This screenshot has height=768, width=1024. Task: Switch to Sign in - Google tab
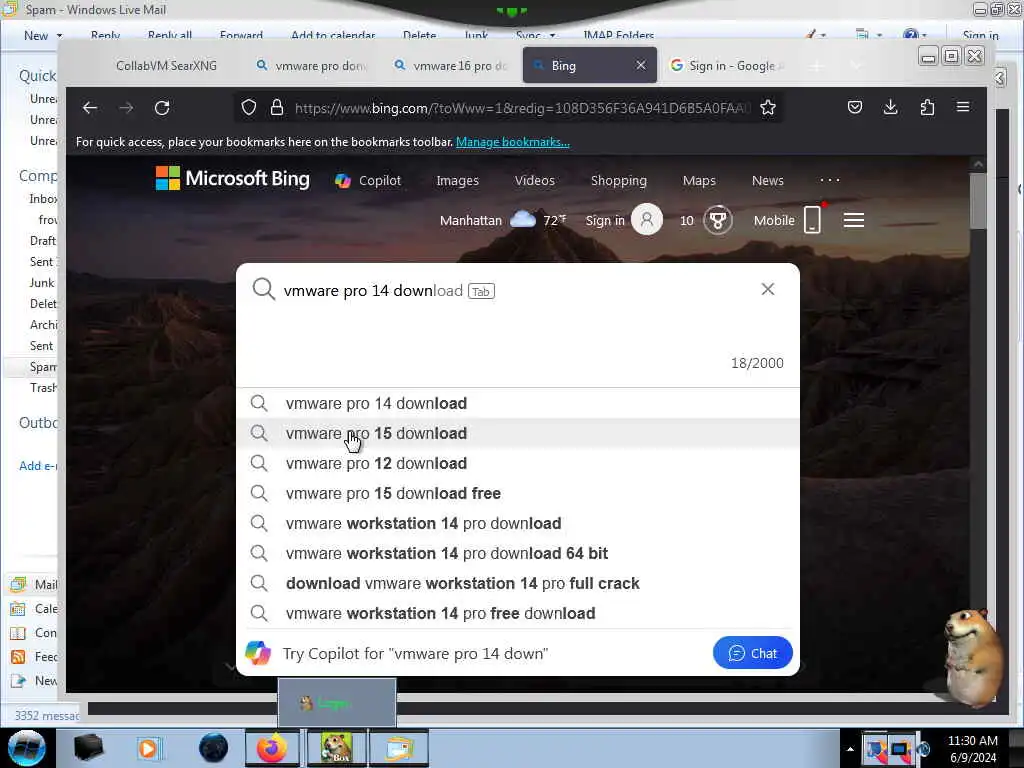(728, 65)
